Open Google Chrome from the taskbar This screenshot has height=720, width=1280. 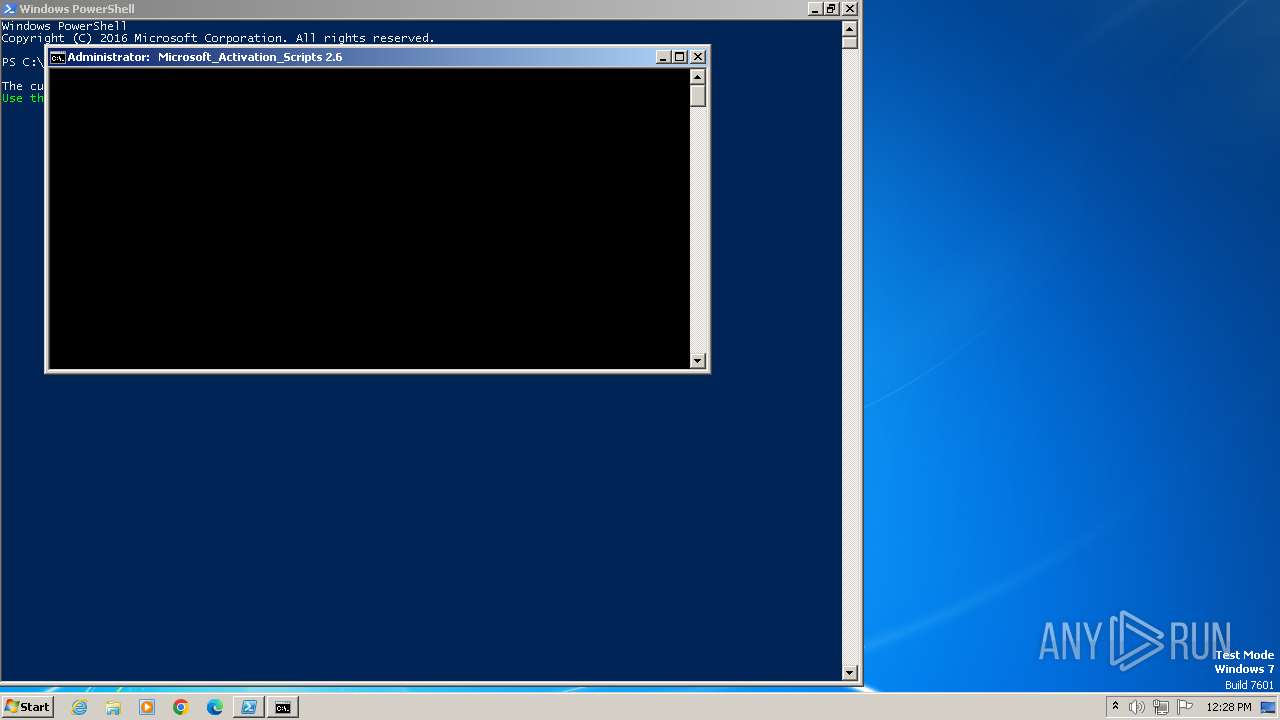[181, 707]
